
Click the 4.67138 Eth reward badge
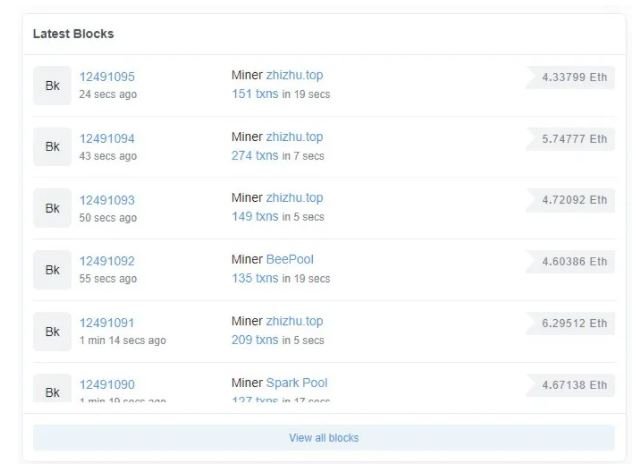click(570, 385)
